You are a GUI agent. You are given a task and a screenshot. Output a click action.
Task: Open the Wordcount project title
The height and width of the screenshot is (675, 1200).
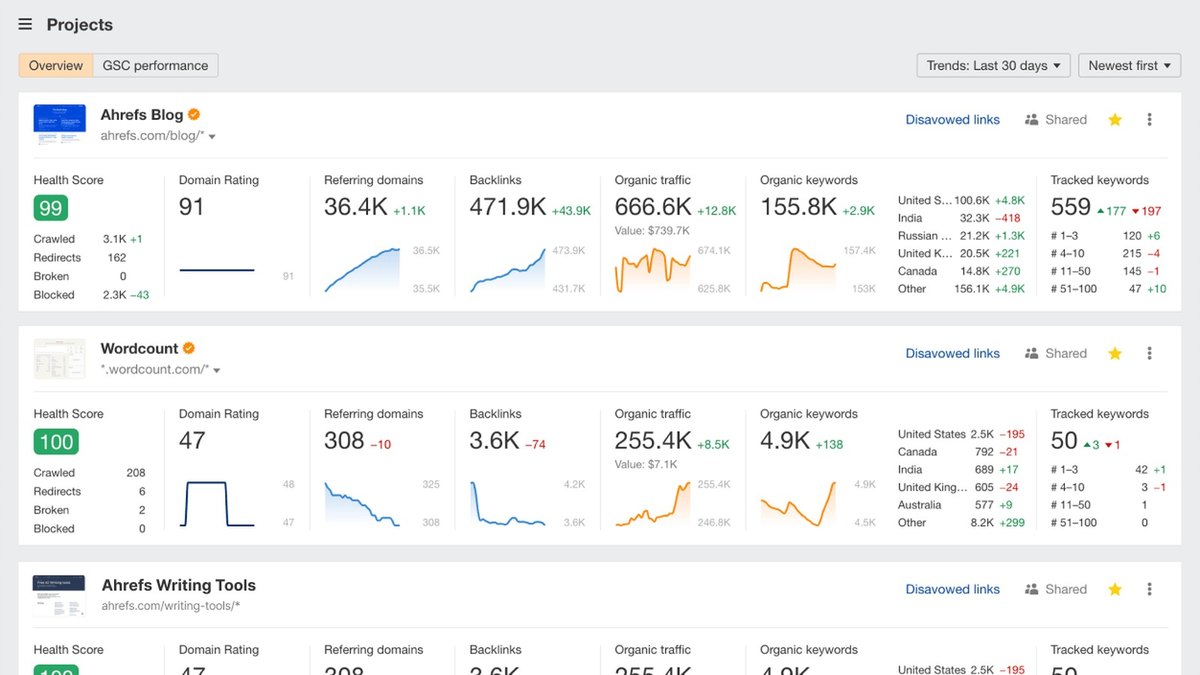pos(140,348)
